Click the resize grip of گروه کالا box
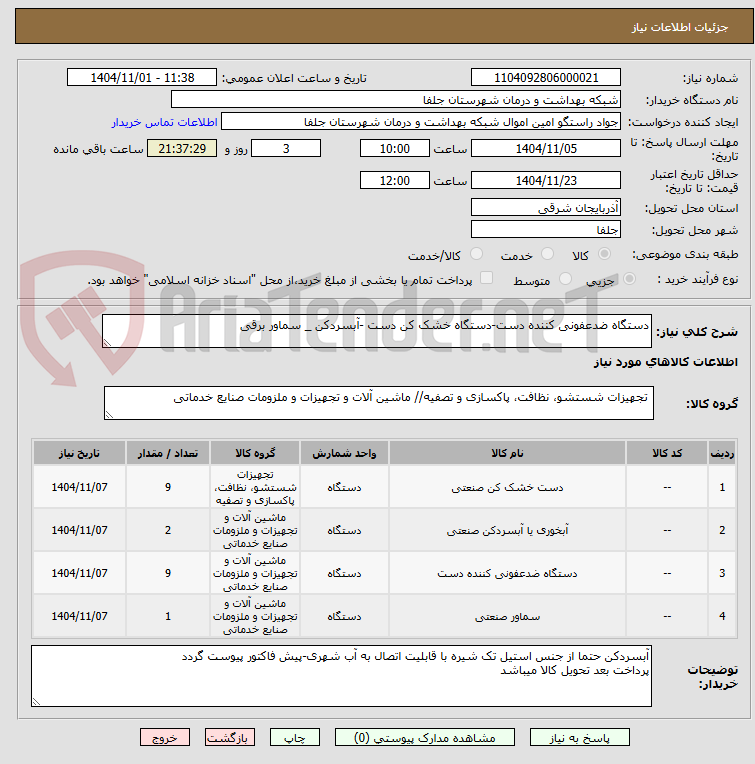This screenshot has height=764, width=755. click(109, 415)
